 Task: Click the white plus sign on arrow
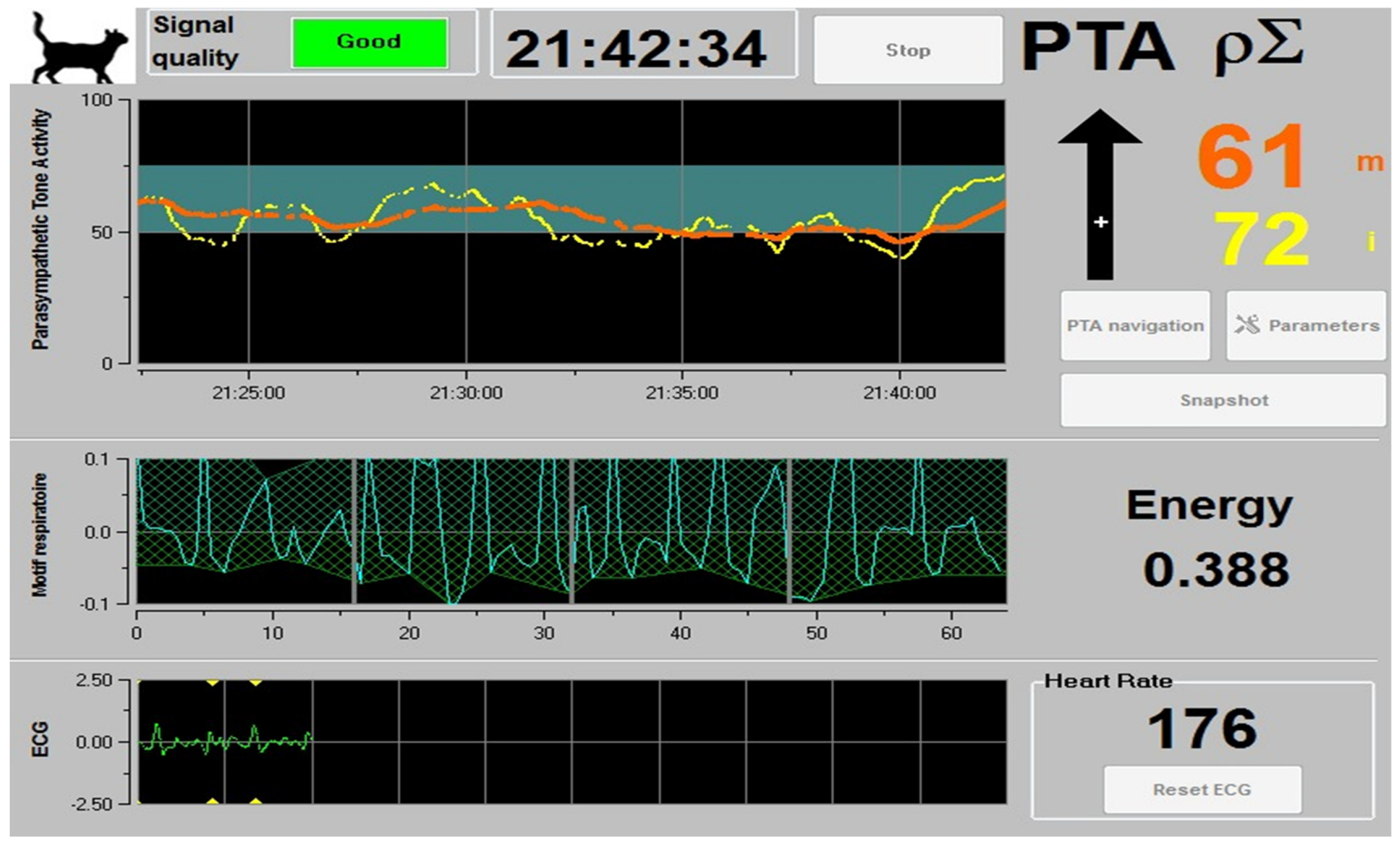coord(1101,222)
